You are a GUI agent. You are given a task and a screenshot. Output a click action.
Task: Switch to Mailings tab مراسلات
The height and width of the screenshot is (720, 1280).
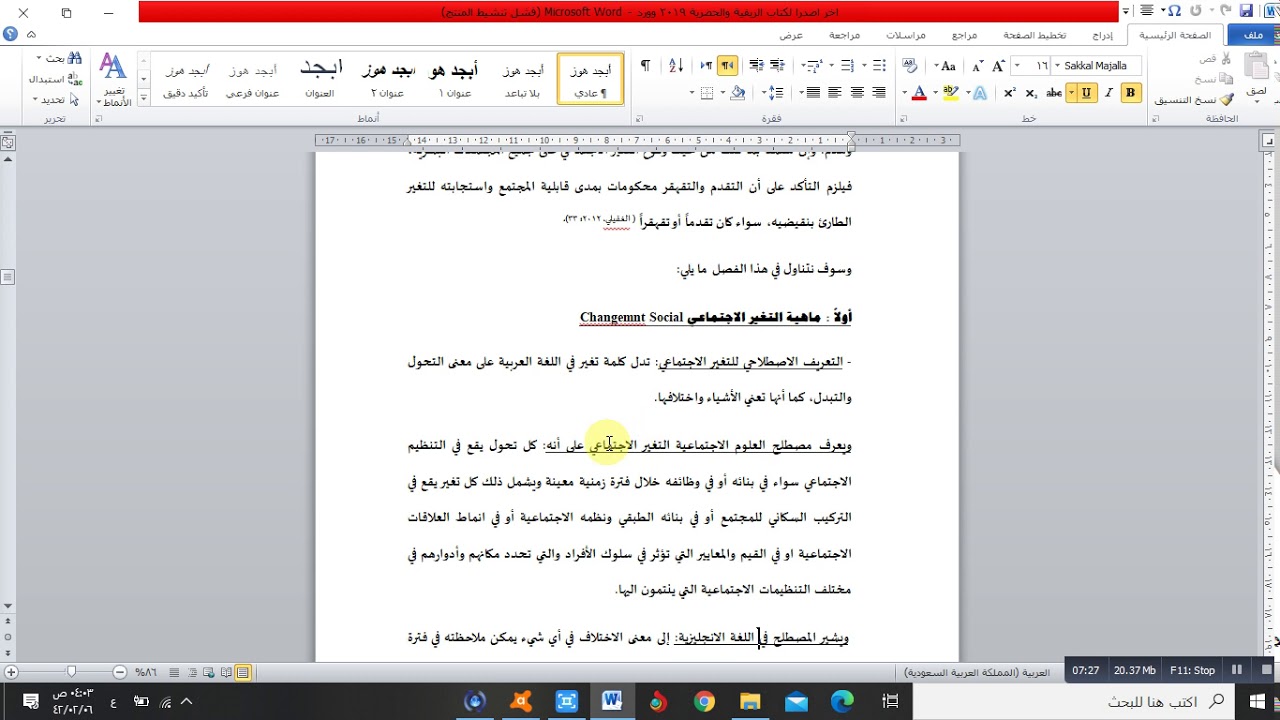(x=905, y=35)
